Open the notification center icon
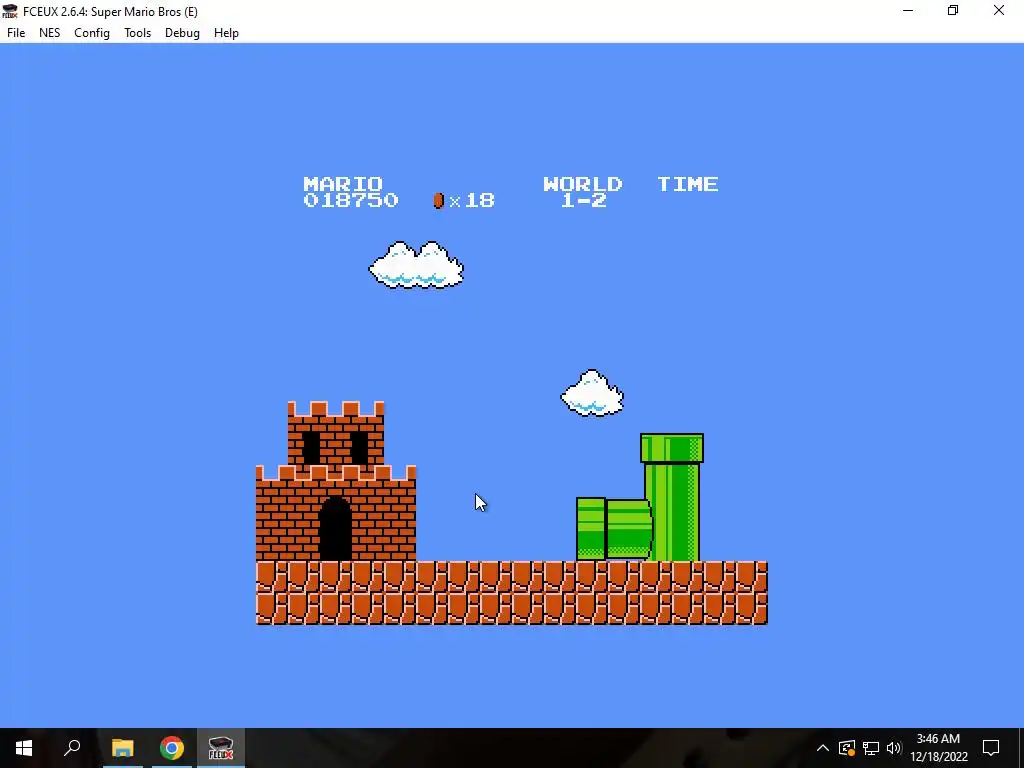Image resolution: width=1024 pixels, height=768 pixels. click(x=991, y=748)
